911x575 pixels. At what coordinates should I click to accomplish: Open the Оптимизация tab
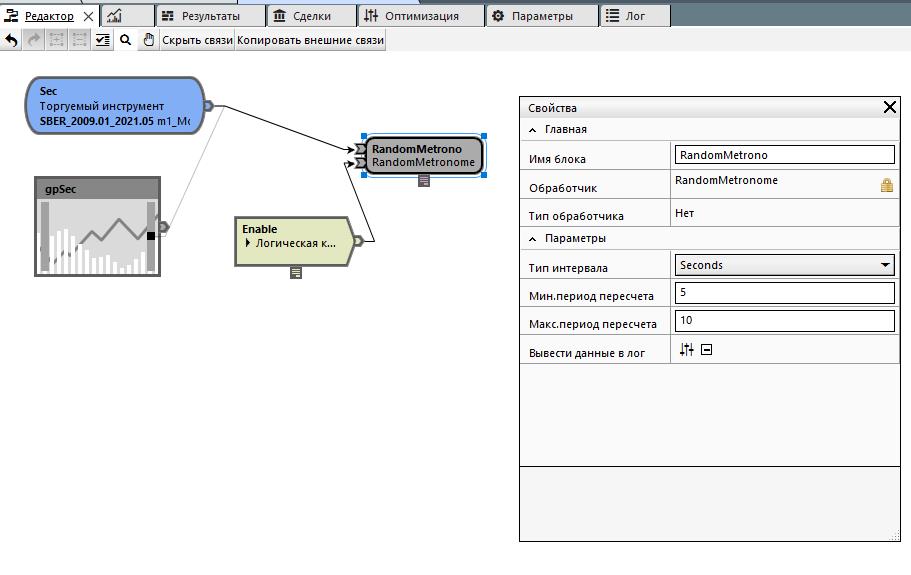pos(421,16)
